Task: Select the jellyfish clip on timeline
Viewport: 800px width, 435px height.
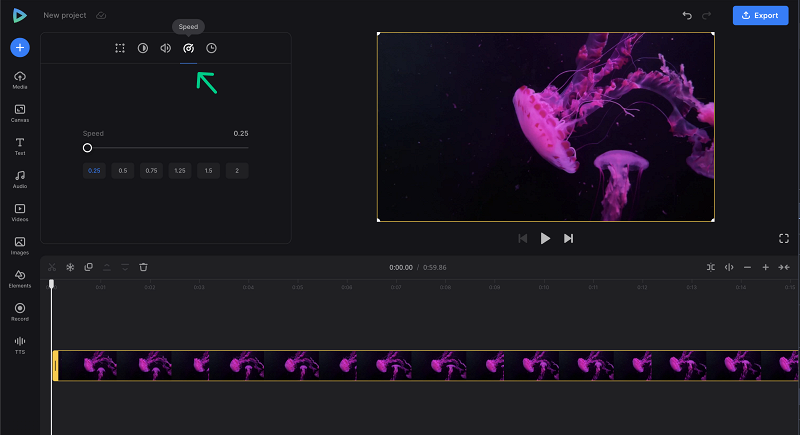Action: tap(428, 365)
